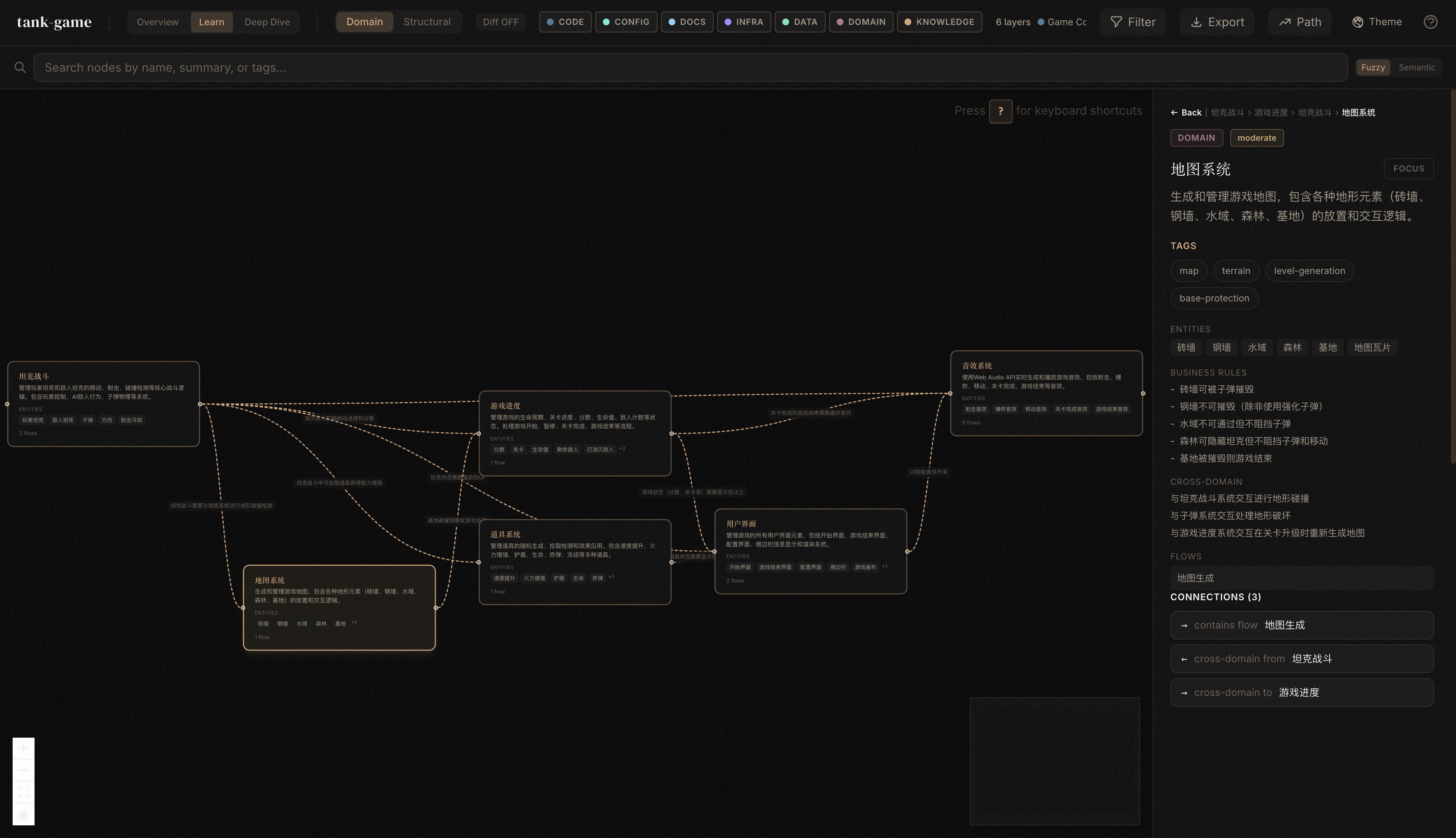Click the help question mark icon
Viewport: 1456px width, 838px height.
[1430, 22]
